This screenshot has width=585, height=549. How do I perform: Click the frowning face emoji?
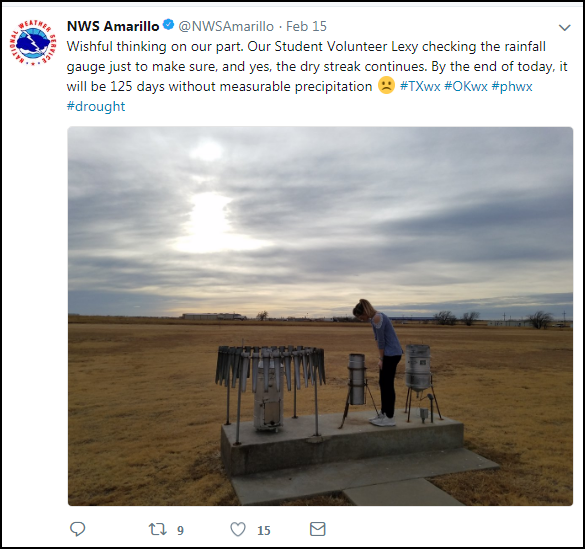coord(386,85)
